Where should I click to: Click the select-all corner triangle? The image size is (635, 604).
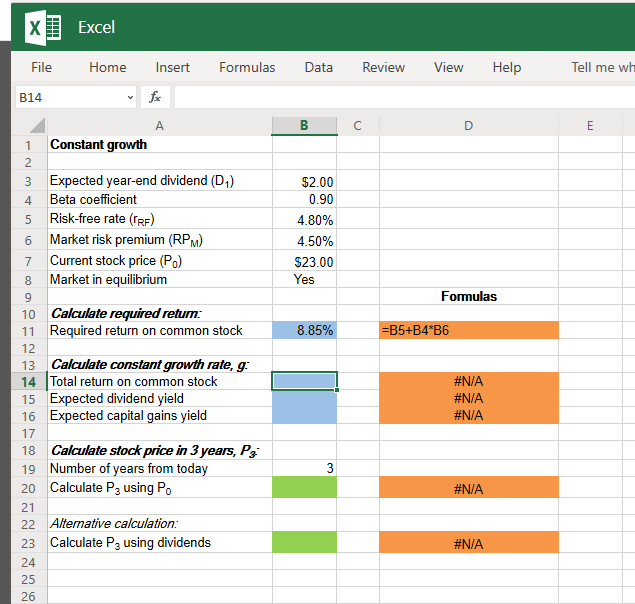[38, 125]
